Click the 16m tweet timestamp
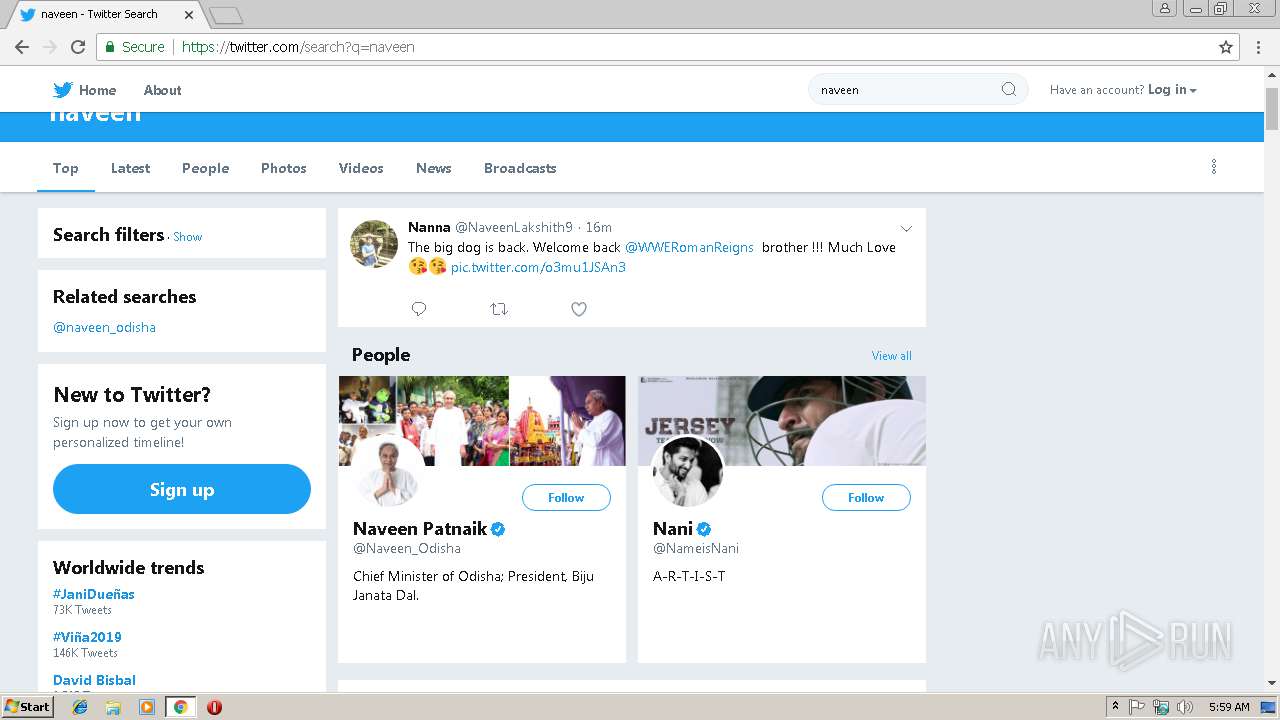This screenshot has height=720, width=1280. 599,227
